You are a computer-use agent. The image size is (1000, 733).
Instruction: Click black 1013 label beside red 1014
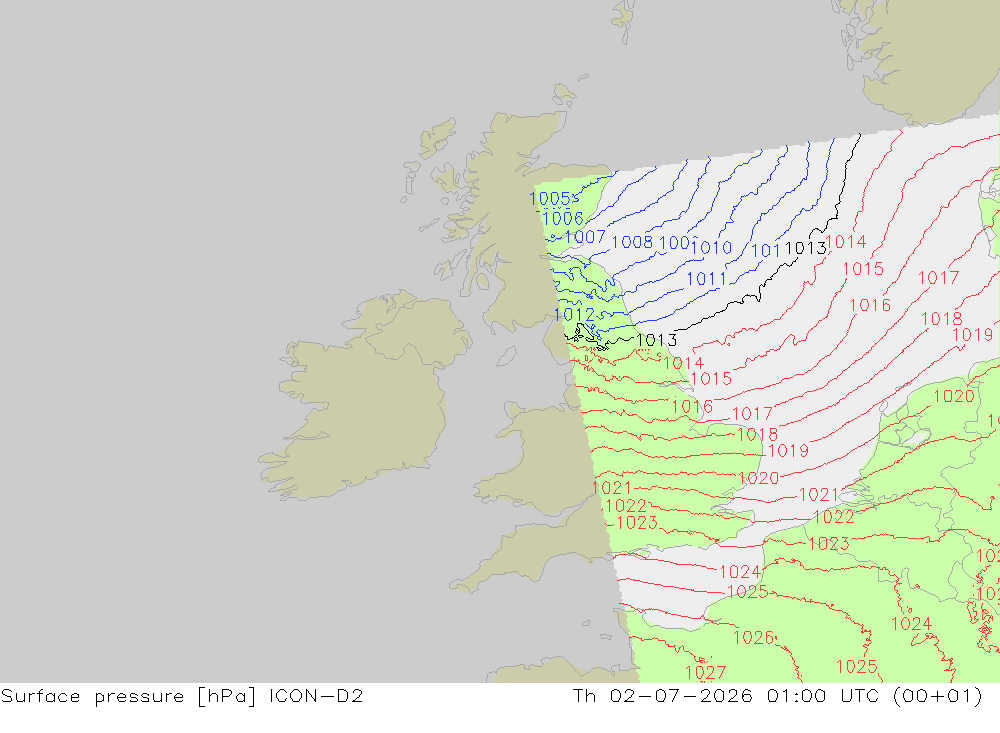pyautogui.click(x=805, y=248)
